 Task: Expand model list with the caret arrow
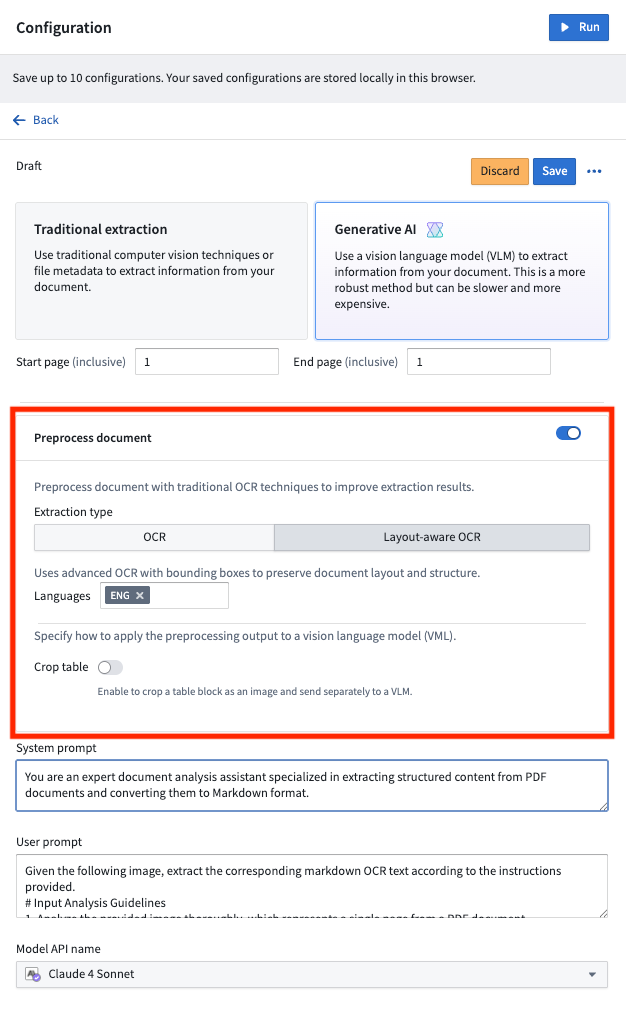[592, 974]
